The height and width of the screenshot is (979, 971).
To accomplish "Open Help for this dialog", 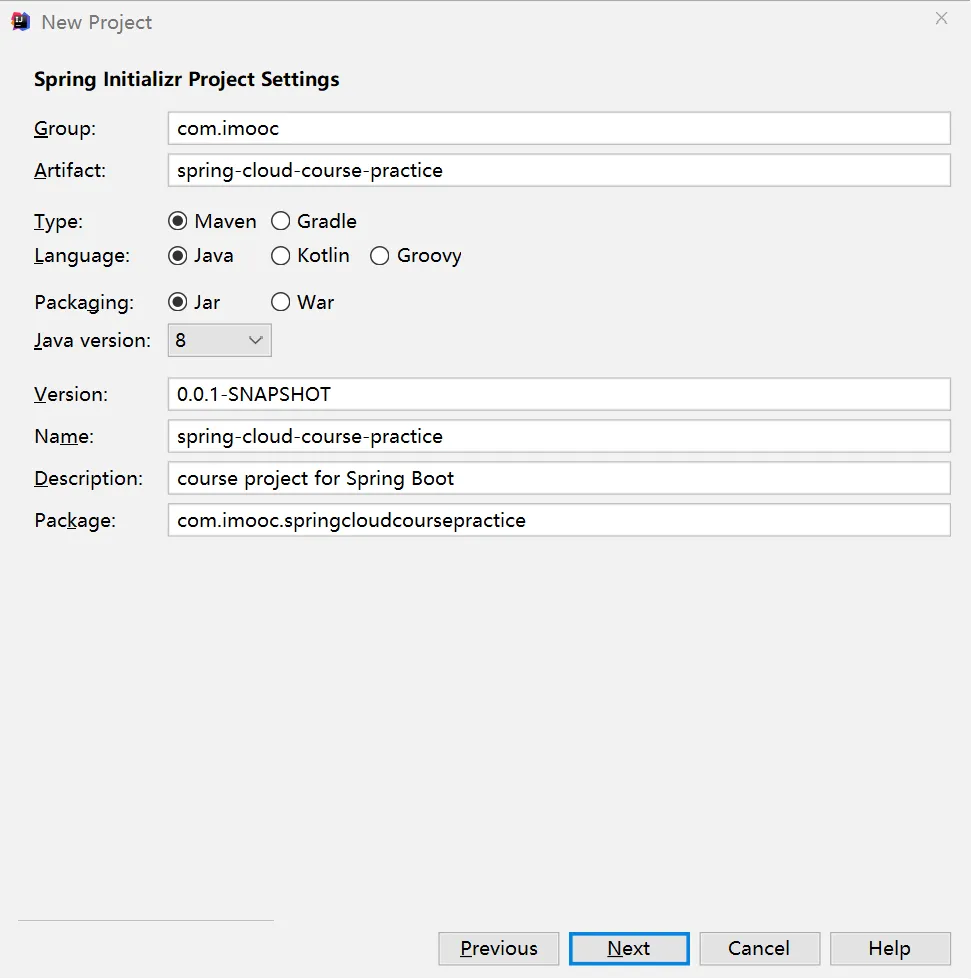I will click(x=890, y=949).
